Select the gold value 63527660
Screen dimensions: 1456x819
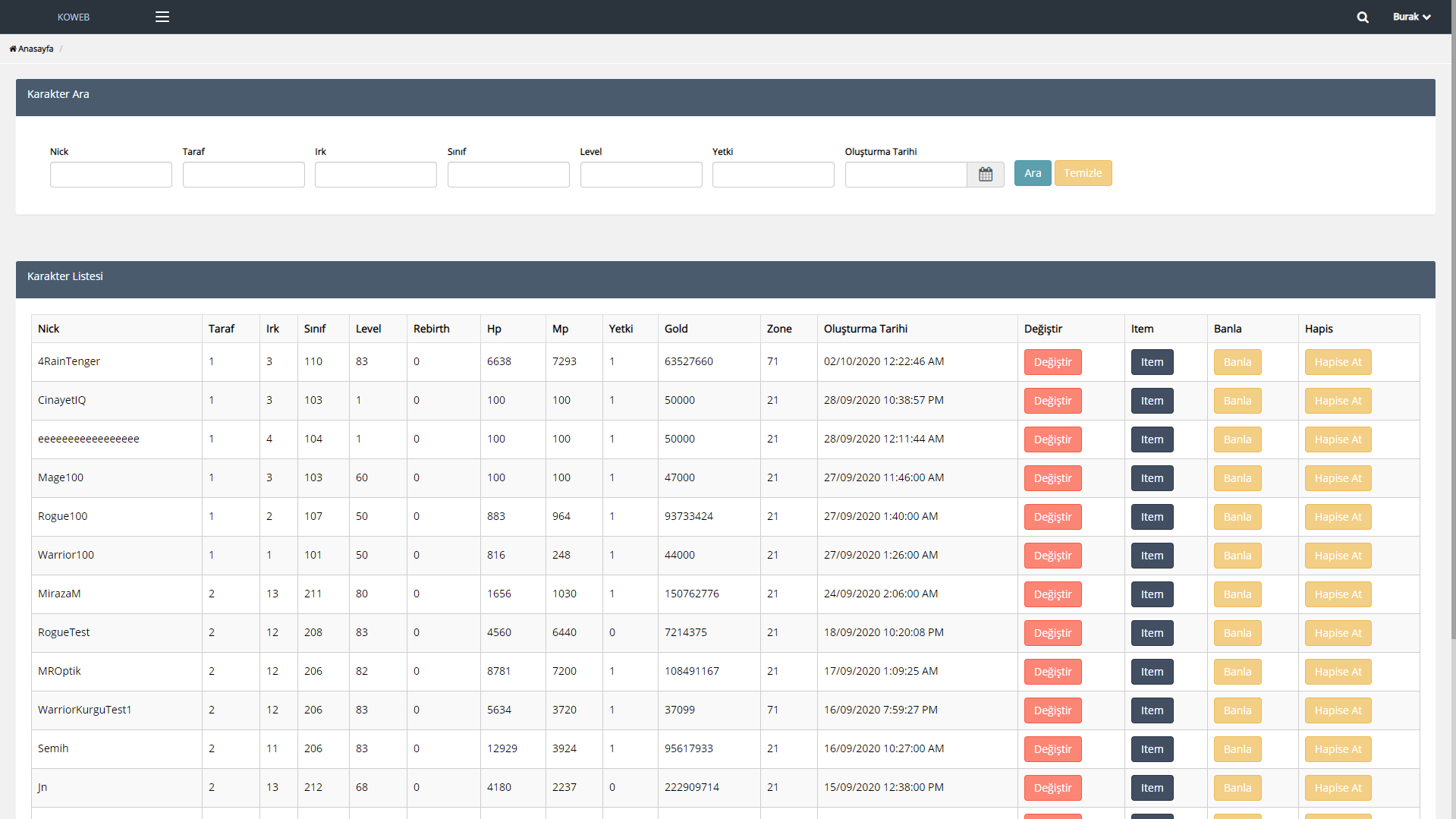pos(689,361)
